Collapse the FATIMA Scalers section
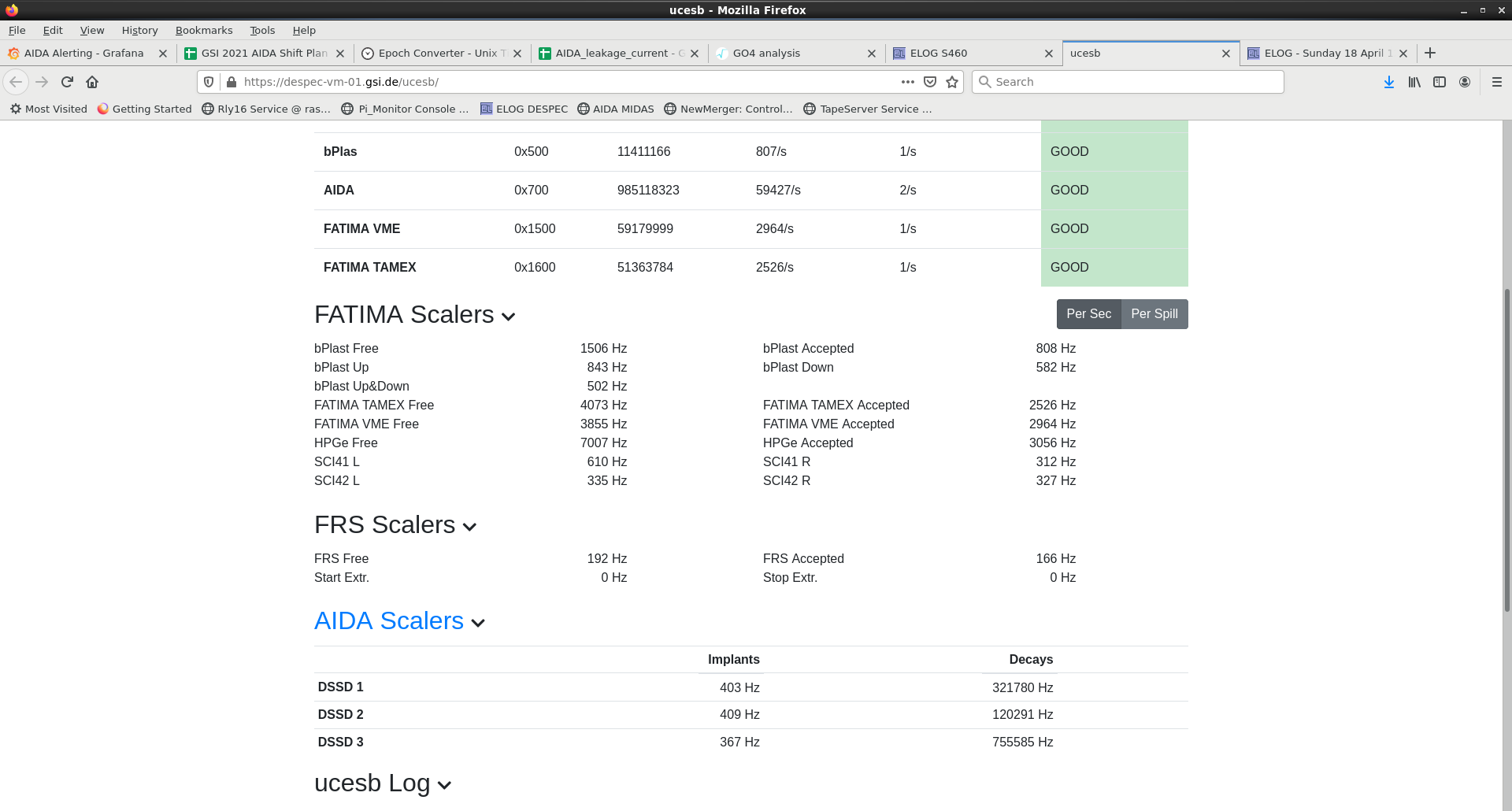Screen dimensions: 1512x811 point(509,317)
